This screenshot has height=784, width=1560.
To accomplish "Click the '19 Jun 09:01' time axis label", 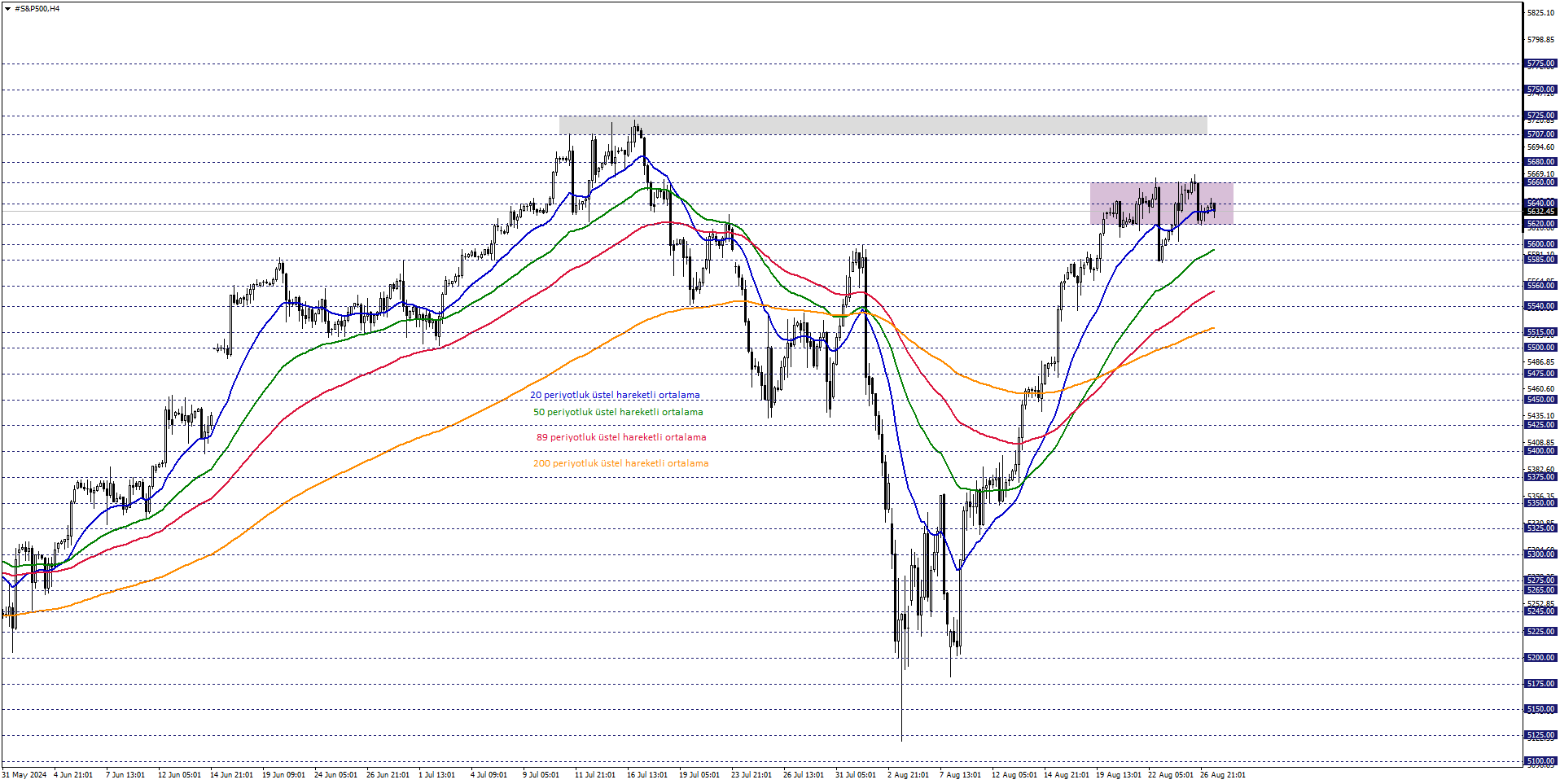I will click(283, 775).
